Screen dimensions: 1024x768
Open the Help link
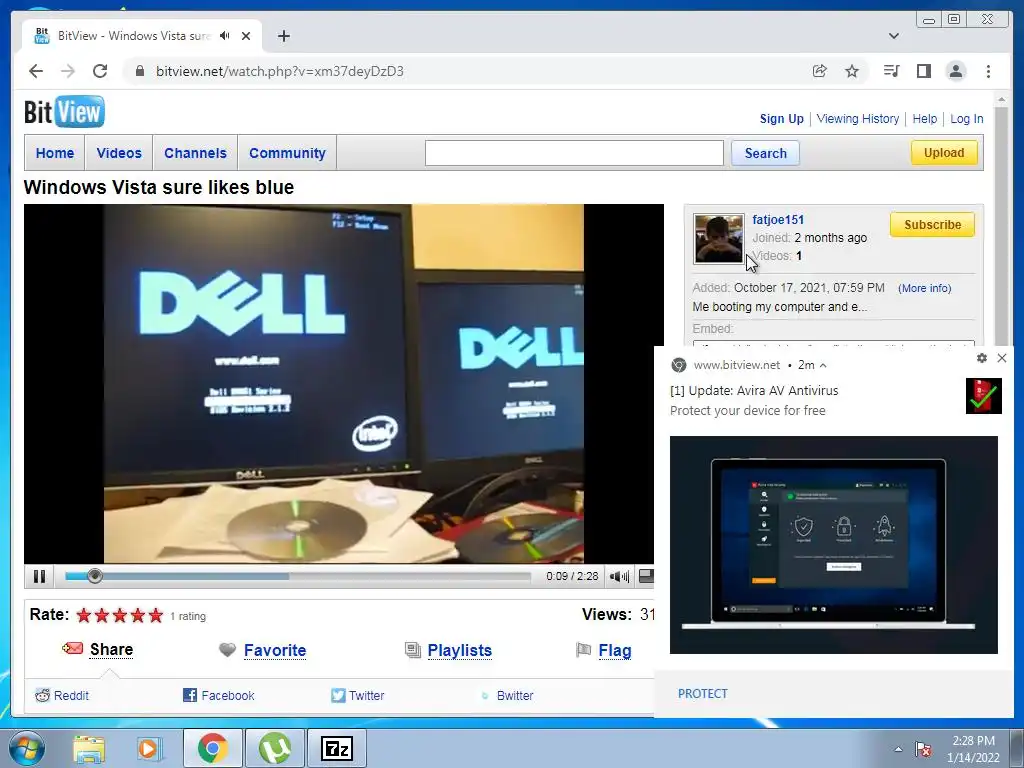coord(925,119)
